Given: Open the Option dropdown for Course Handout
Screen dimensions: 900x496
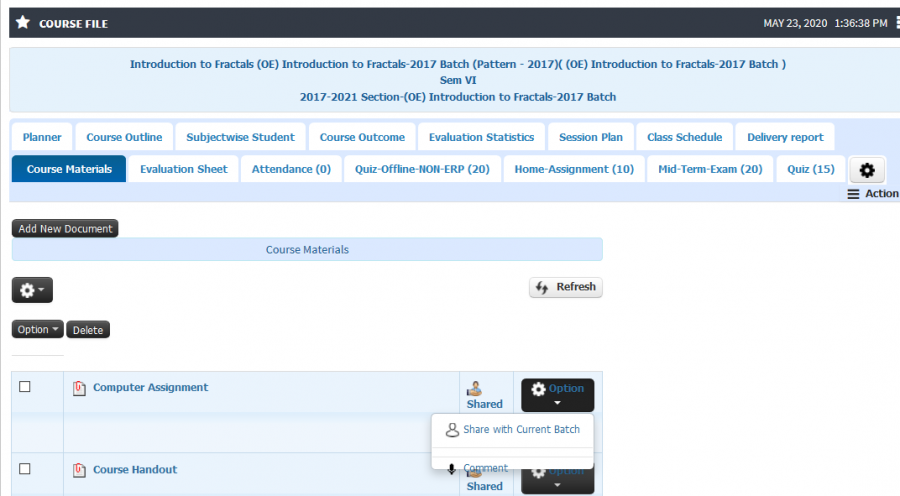Looking at the screenshot, I should coord(557,481).
